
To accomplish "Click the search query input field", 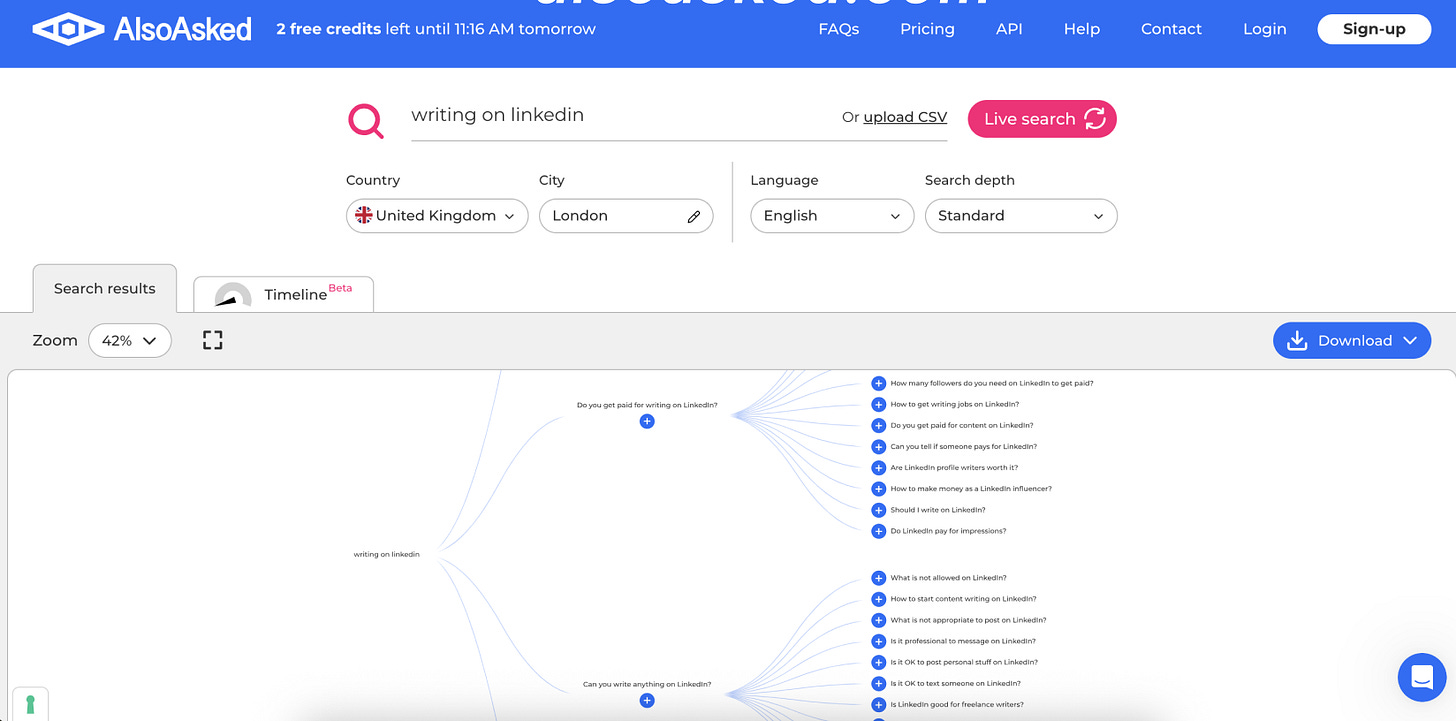I will [x=620, y=116].
